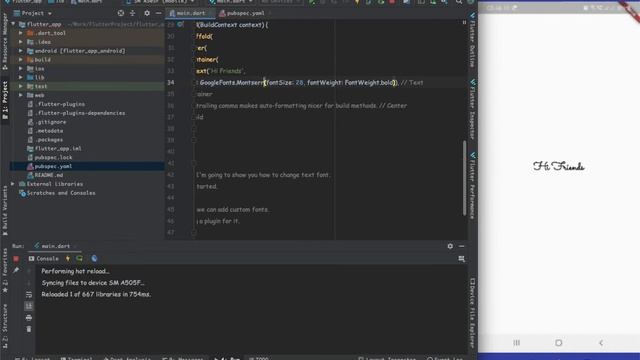Select the Console tab
The width and height of the screenshot is (640, 360).
click(44, 258)
